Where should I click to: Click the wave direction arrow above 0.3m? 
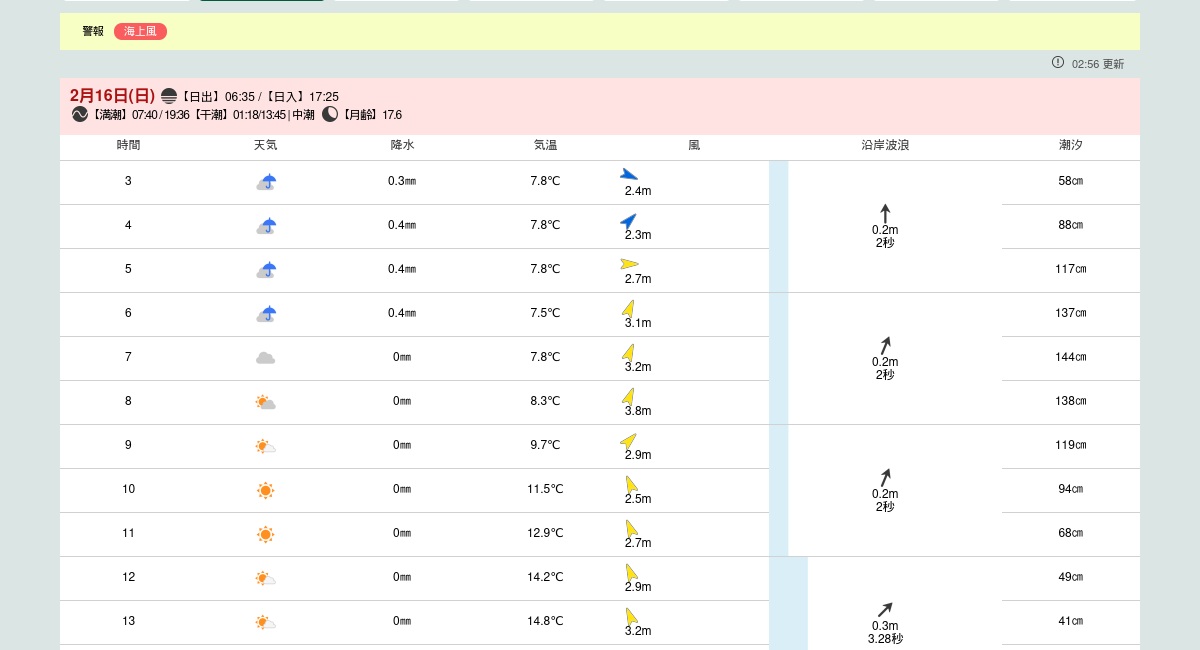(x=885, y=610)
